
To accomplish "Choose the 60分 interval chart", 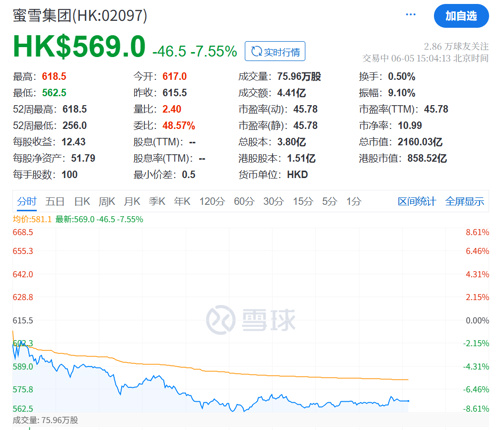I will click(x=244, y=201).
